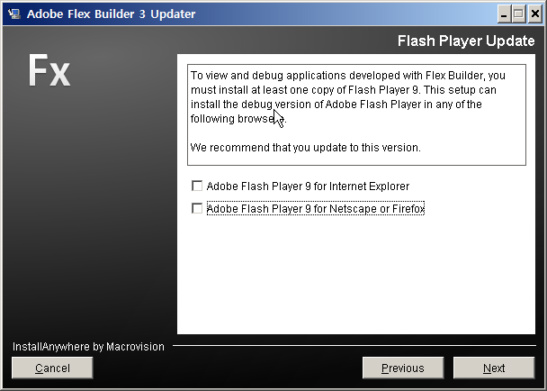Return to the Previous installer step
The width and height of the screenshot is (547, 391).
403,368
